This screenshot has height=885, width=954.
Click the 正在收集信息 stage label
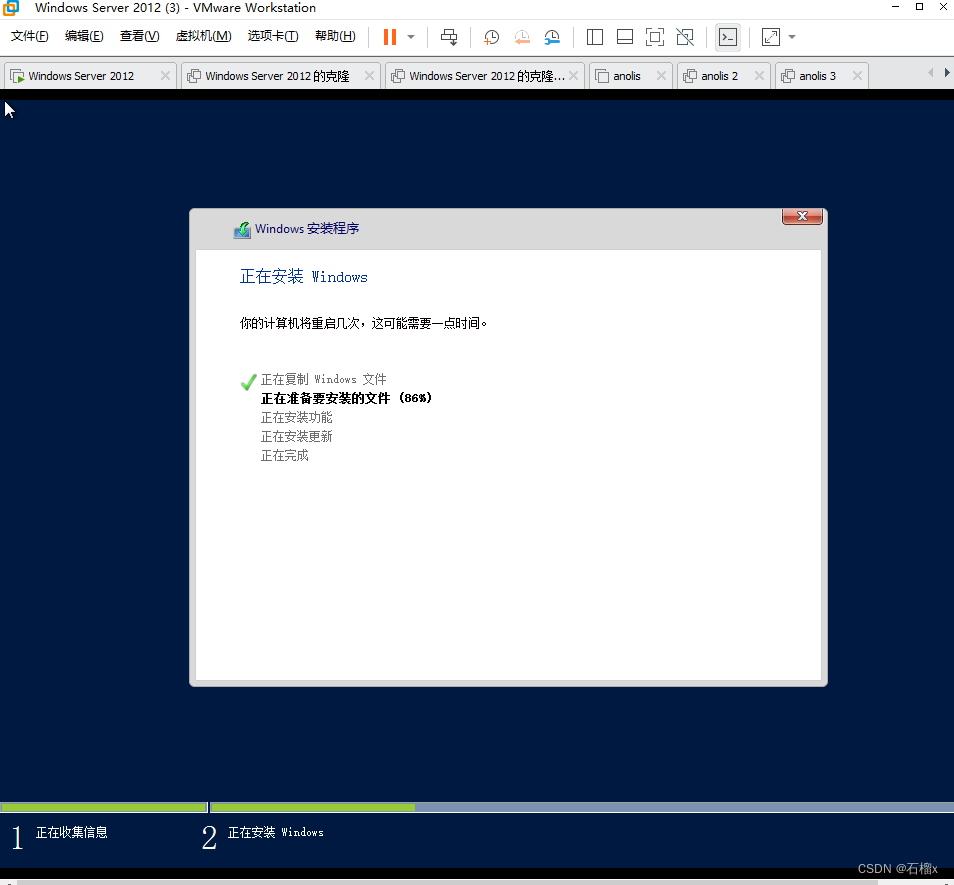(71, 832)
